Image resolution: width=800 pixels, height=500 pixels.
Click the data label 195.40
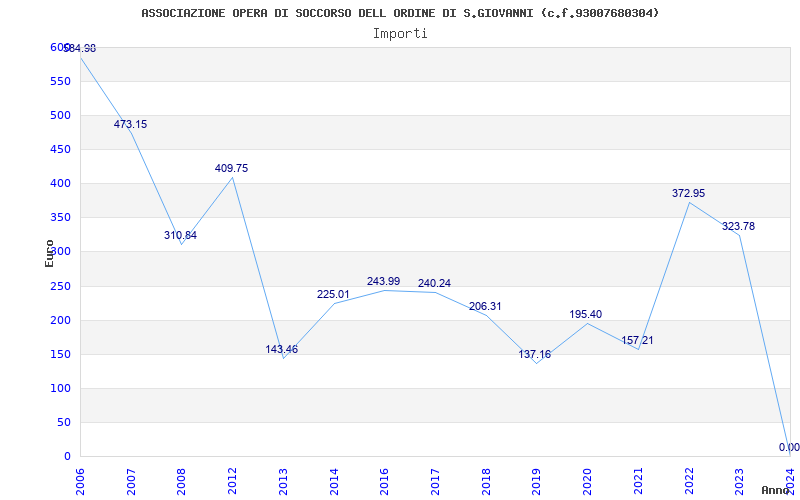586,314
